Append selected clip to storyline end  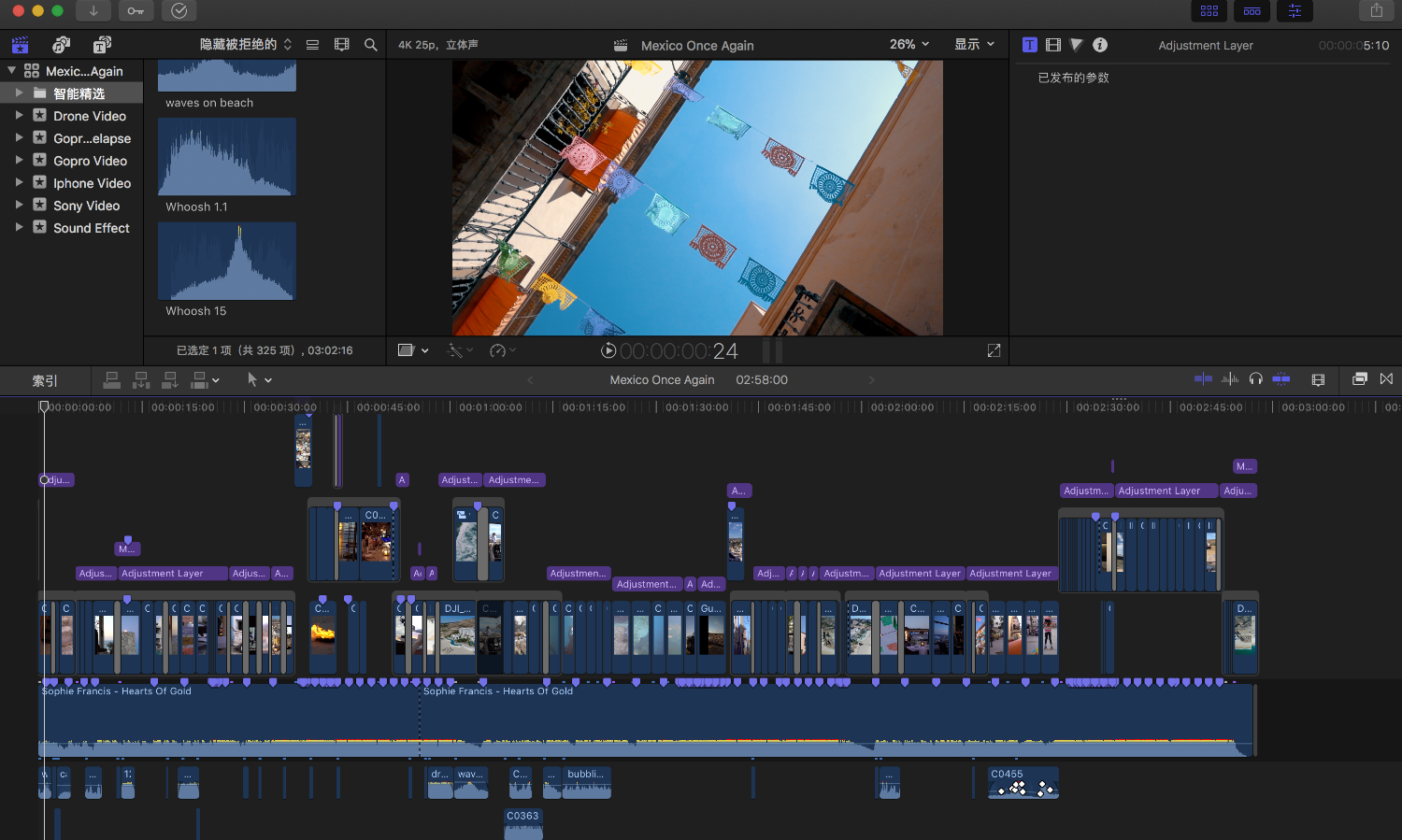point(170,380)
